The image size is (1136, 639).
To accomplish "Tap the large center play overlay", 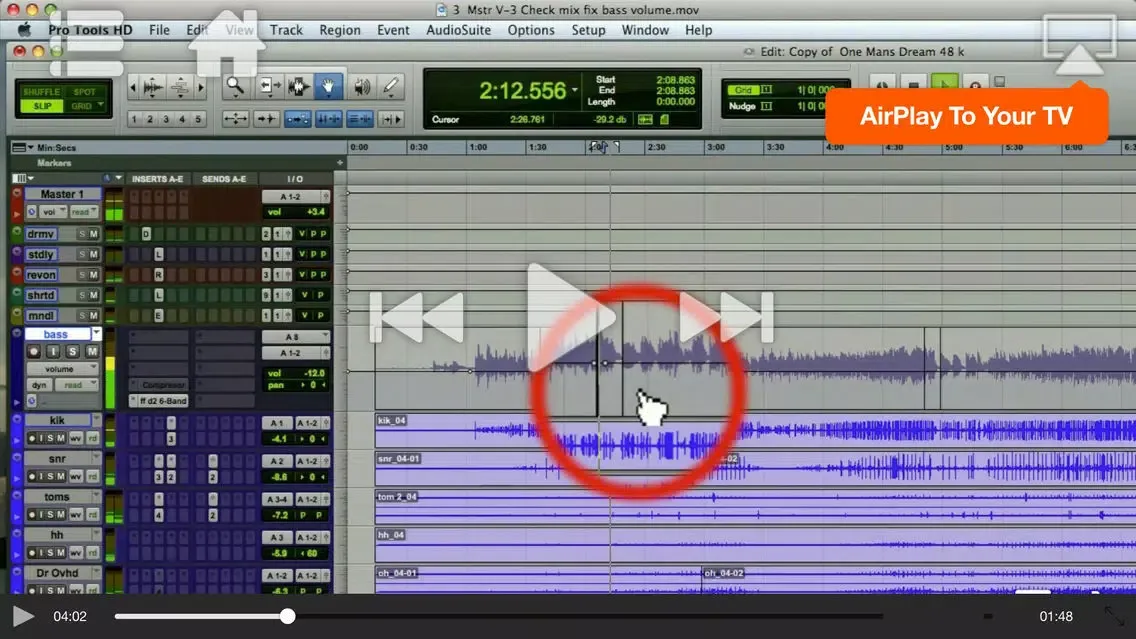I will click(572, 317).
